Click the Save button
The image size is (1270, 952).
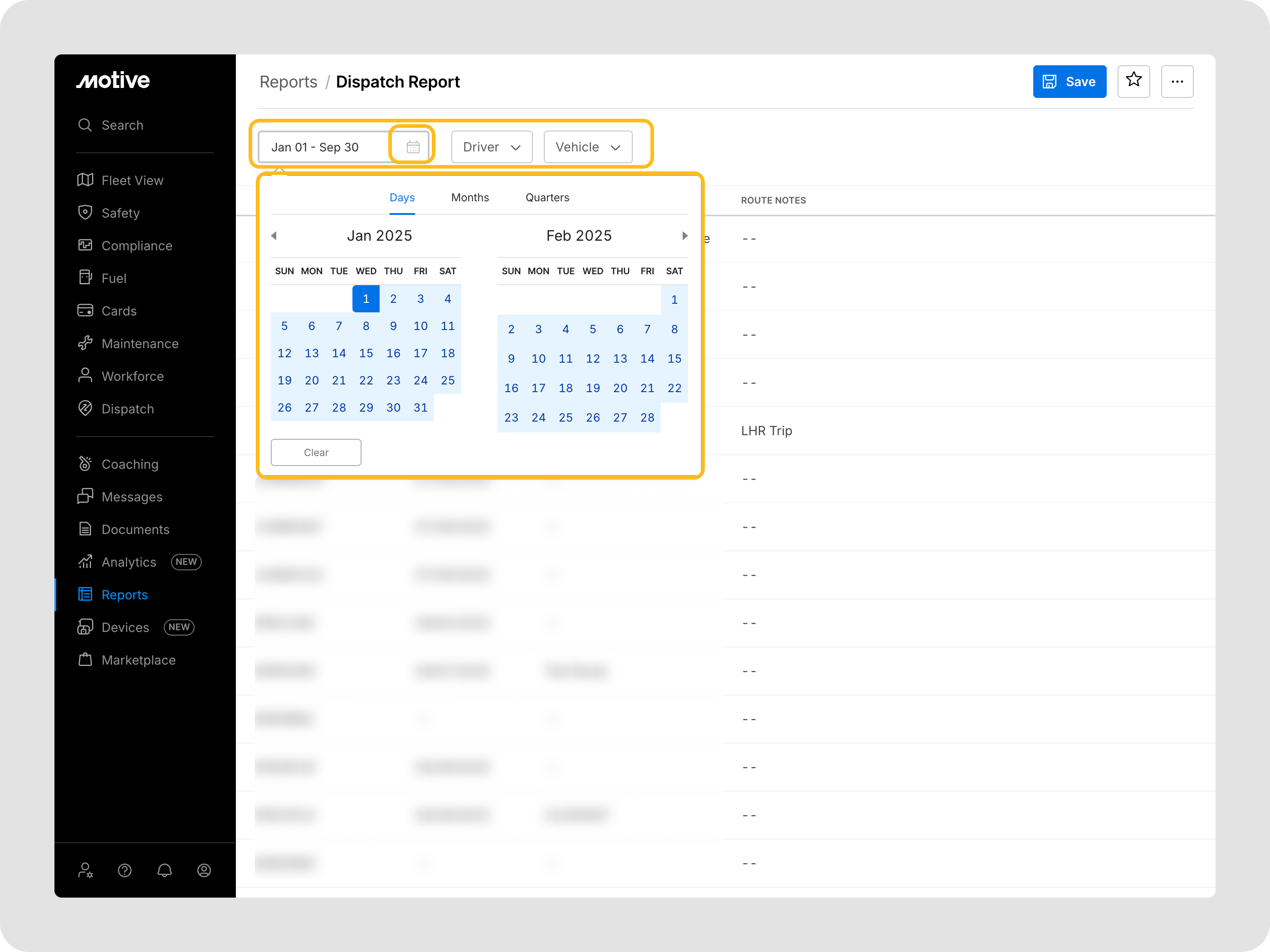pyautogui.click(x=1069, y=82)
